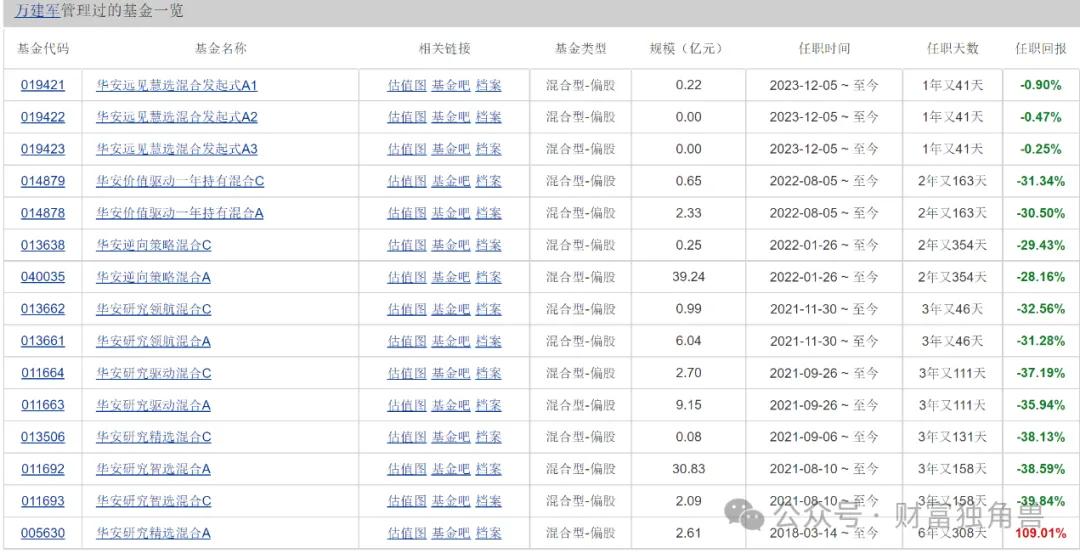Click the 任职回报 column header
Image resolution: width=1080 pixels, height=559 pixels.
1041,49
